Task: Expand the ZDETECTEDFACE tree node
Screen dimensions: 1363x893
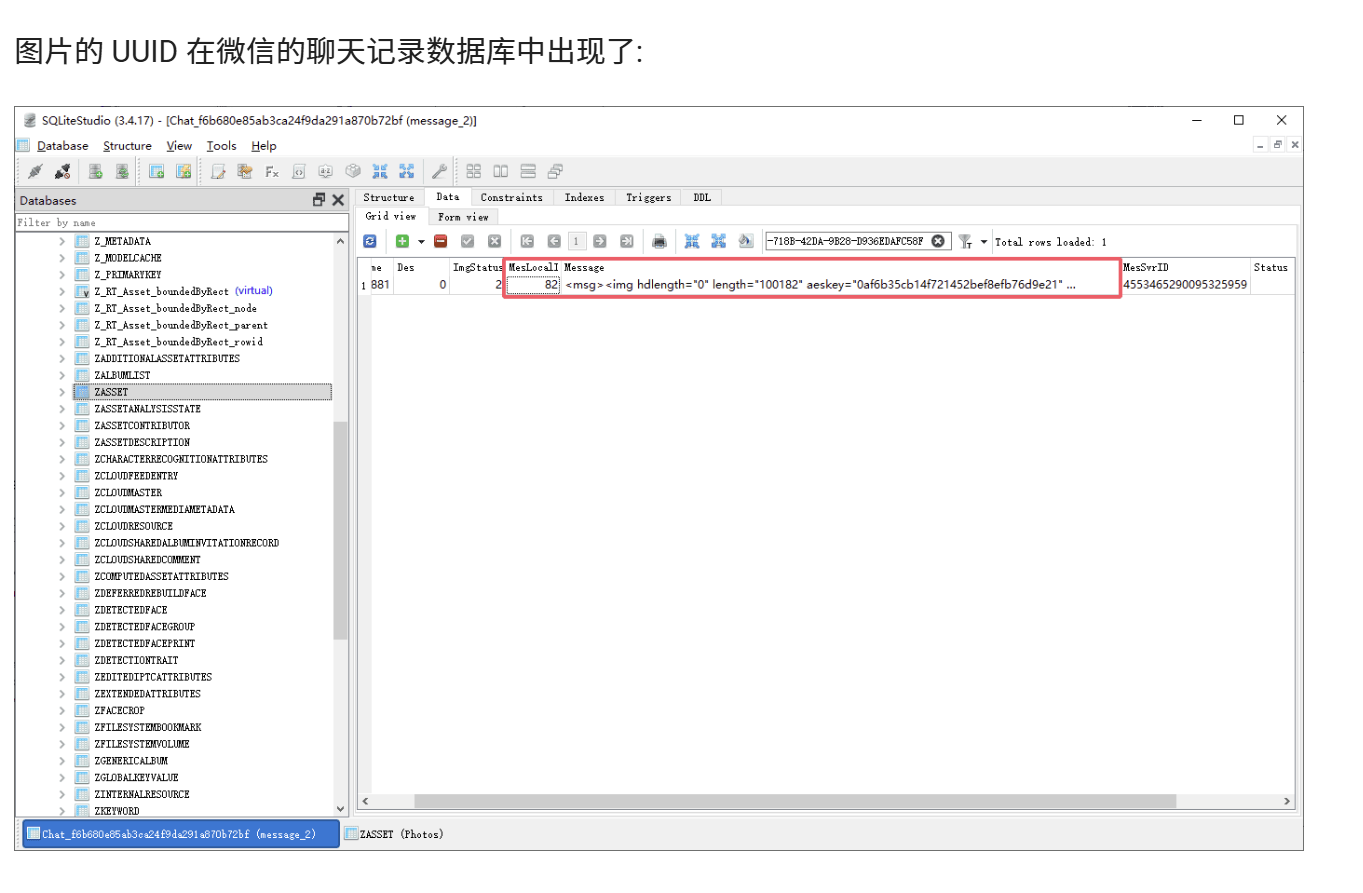Action: (62, 610)
